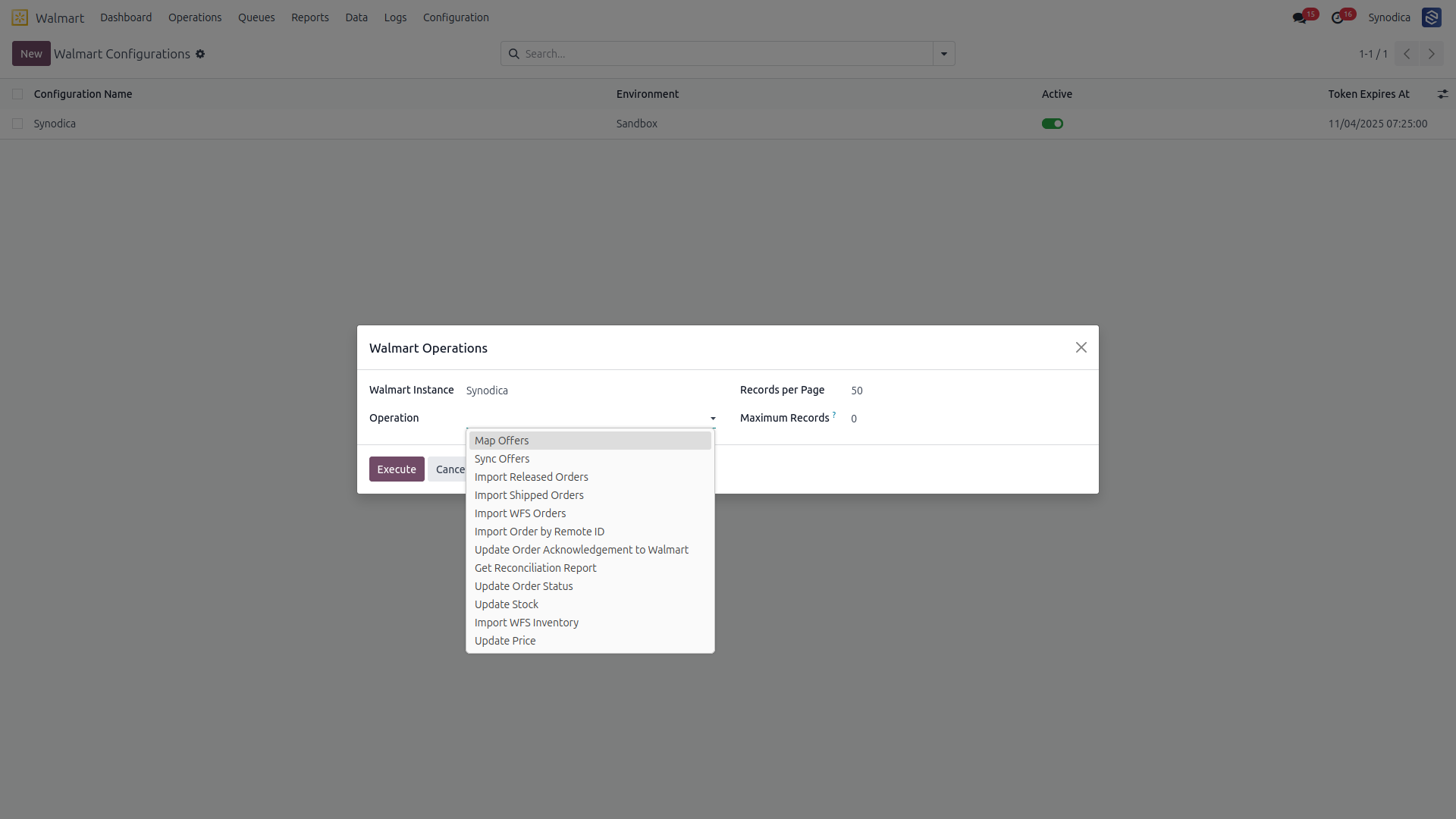Select Map Offers operation
Image resolution: width=1456 pixels, height=819 pixels.
pyautogui.click(x=590, y=441)
